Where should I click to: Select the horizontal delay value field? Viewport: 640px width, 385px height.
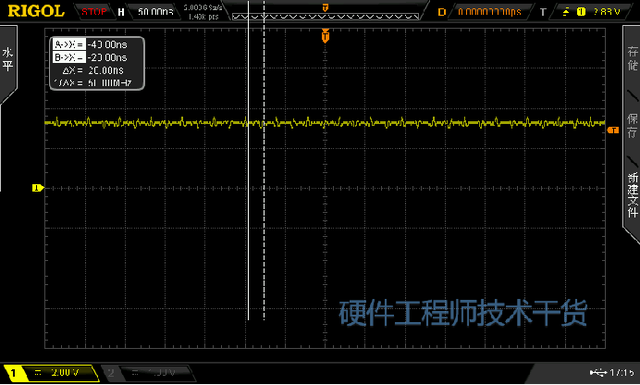tap(489, 12)
